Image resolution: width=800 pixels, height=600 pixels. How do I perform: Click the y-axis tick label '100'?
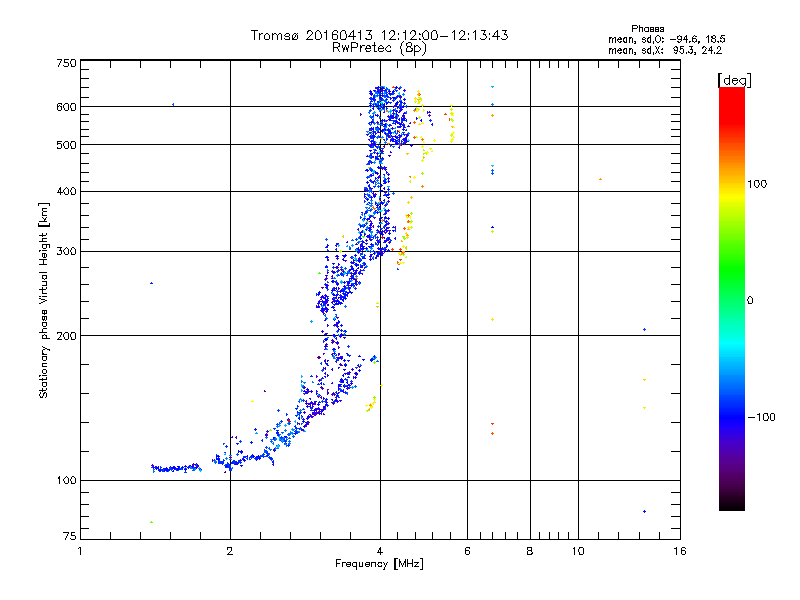pyautogui.click(x=66, y=481)
